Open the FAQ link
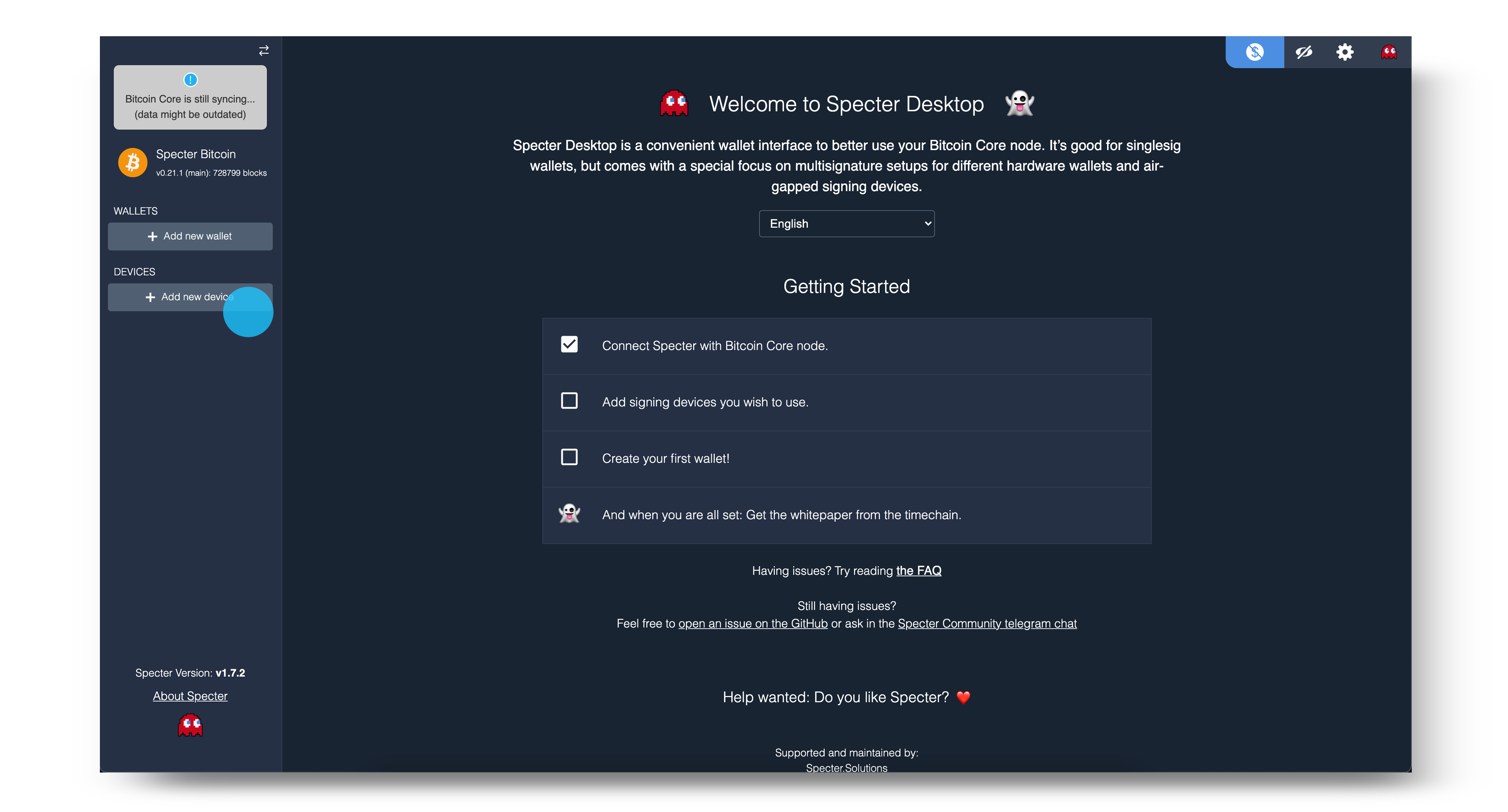This screenshot has width=1508, height=812. (x=918, y=571)
